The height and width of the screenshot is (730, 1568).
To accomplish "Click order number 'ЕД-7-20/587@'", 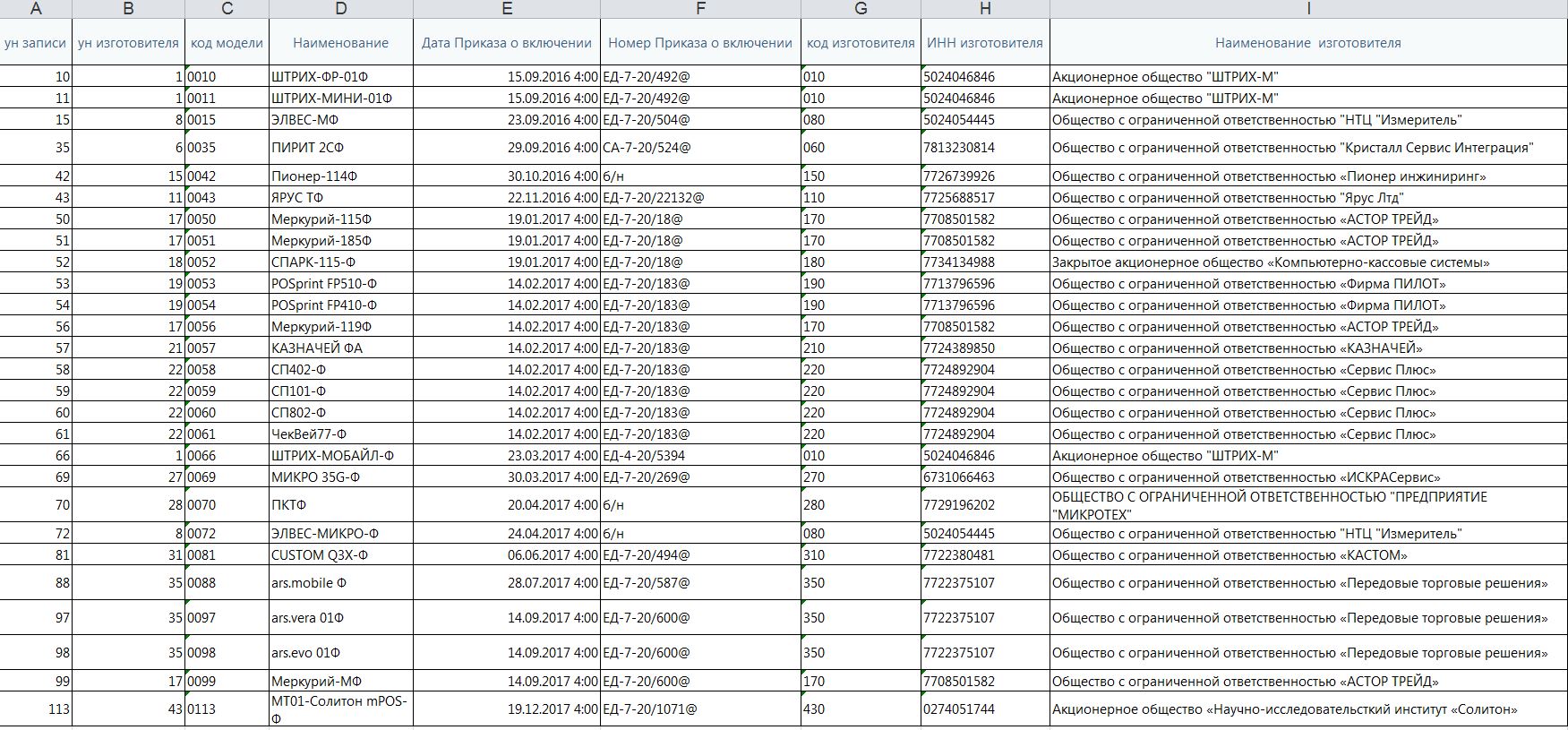I will tap(700, 582).
